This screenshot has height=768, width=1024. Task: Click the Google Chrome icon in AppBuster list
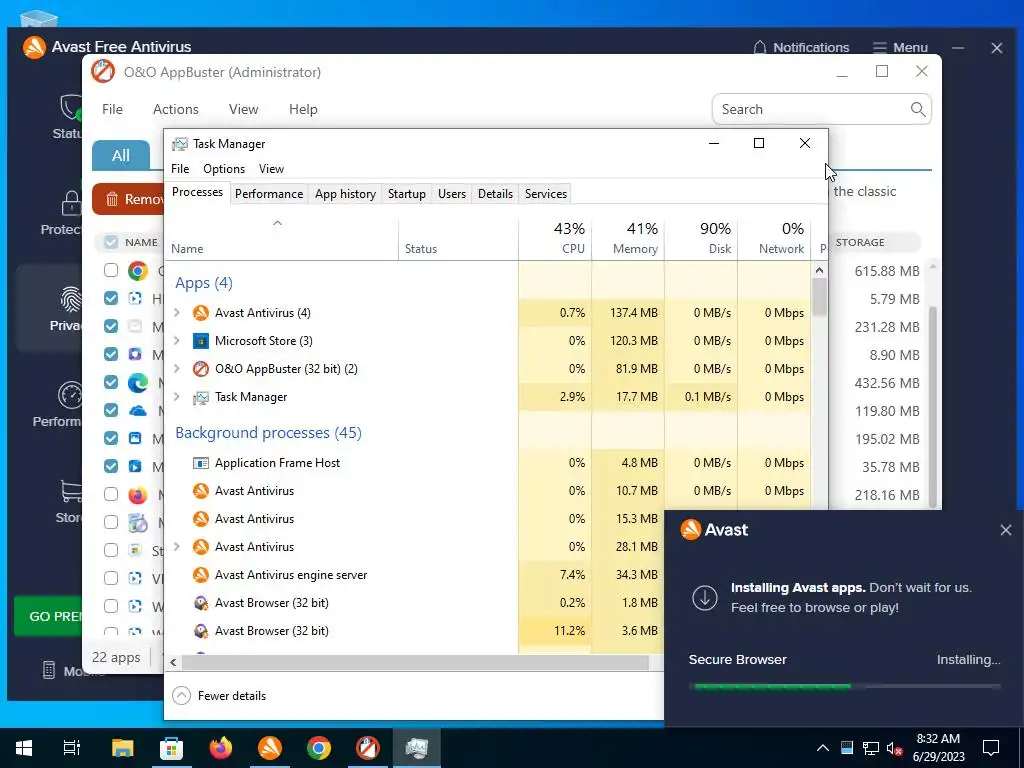[x=137, y=270]
